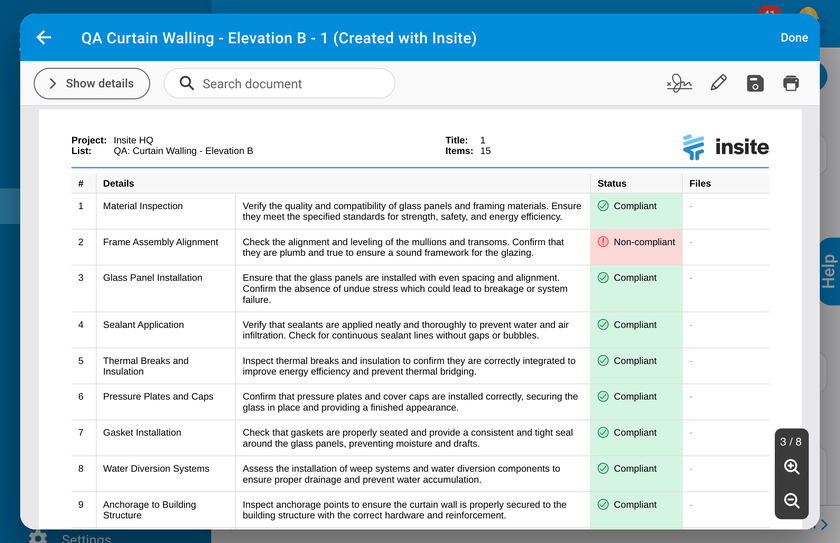Click the page indicator 3 / 8

pyautogui.click(x=791, y=441)
